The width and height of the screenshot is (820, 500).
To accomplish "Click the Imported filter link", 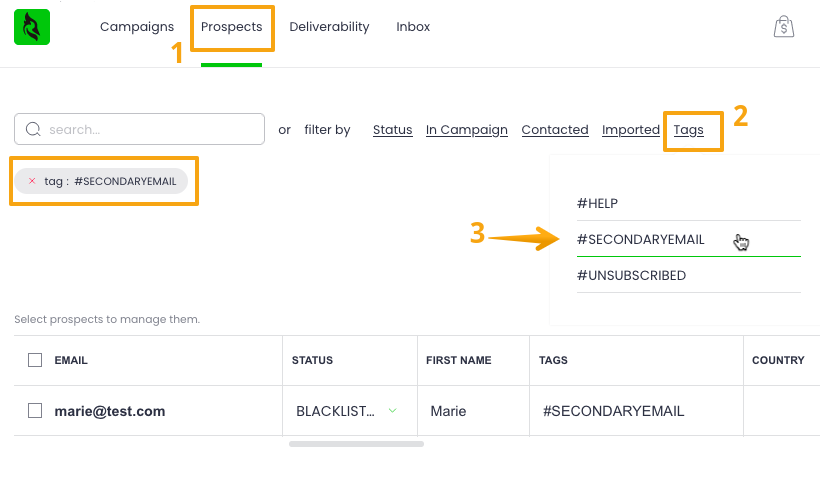I will tap(630, 130).
